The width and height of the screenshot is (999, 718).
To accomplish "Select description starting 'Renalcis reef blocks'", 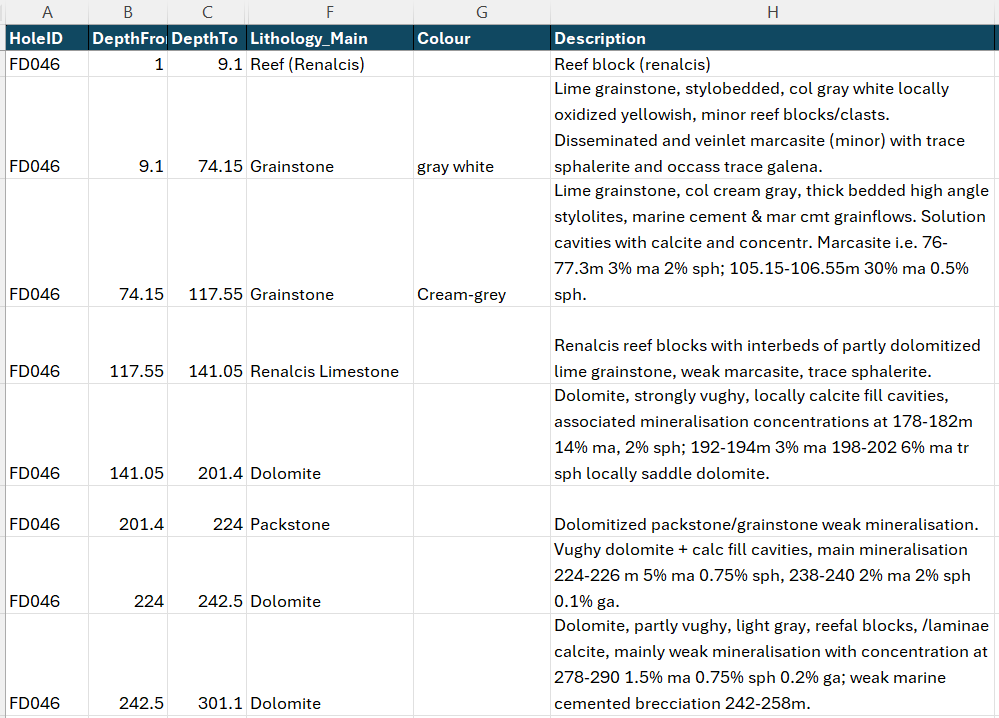I will click(x=772, y=345).
